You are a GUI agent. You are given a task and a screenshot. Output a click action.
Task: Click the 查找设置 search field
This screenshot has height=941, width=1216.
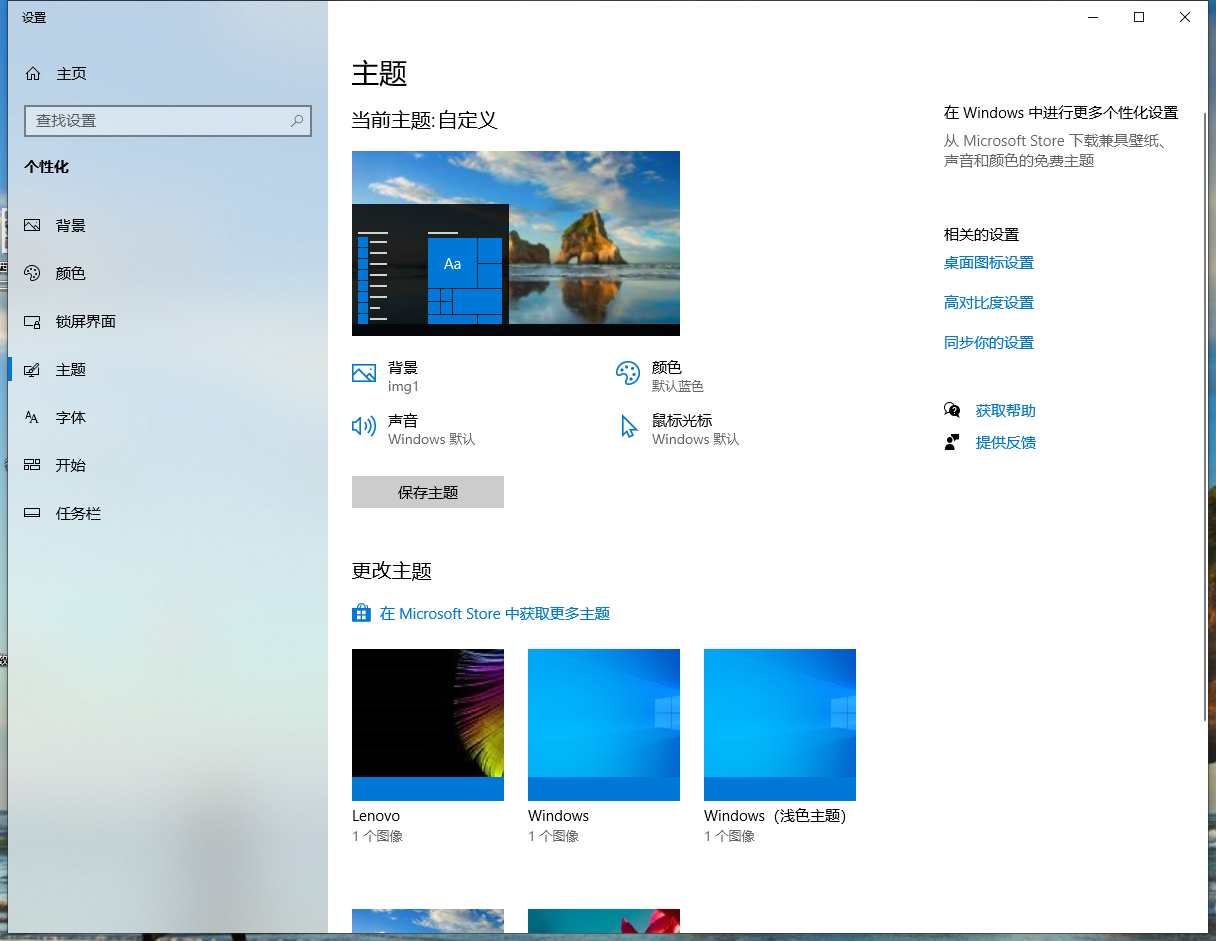168,121
